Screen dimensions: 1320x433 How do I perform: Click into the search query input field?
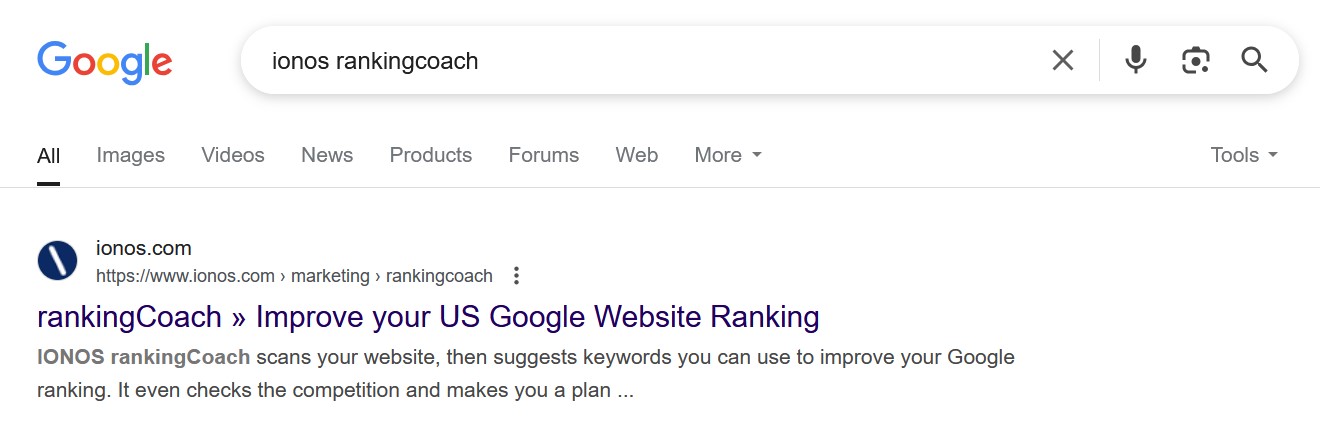(x=640, y=61)
